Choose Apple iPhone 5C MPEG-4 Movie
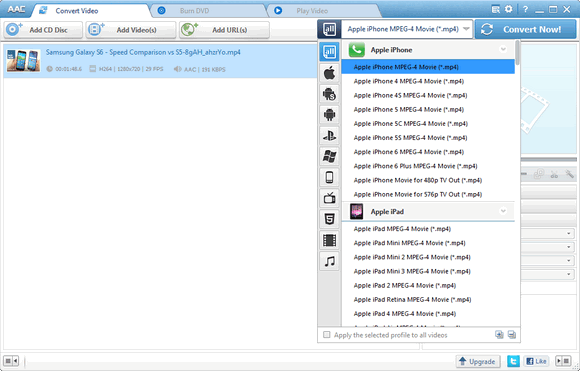This screenshot has height=371, width=580. (x=428, y=124)
